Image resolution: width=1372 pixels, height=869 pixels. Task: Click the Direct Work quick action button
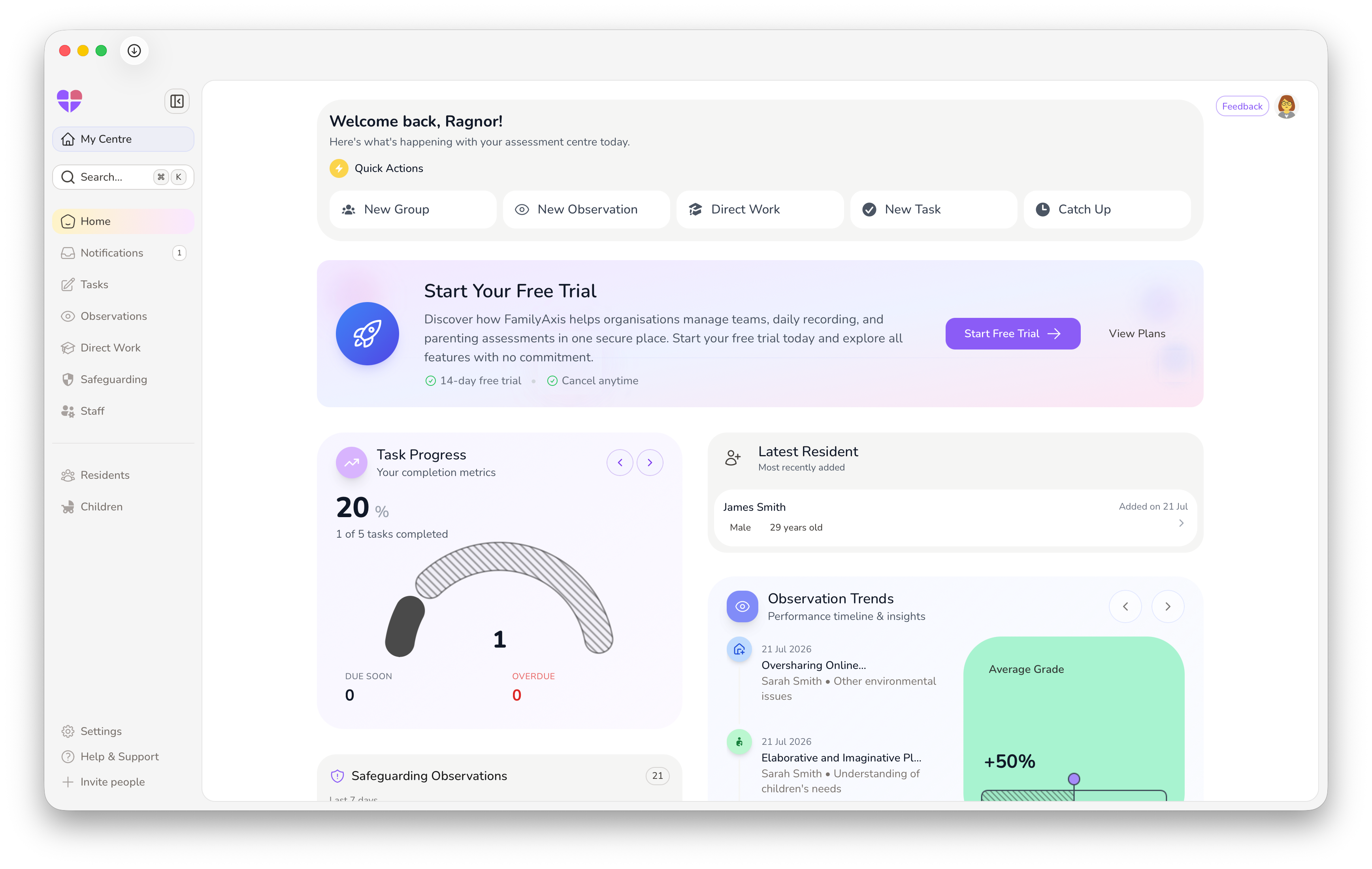[x=760, y=210]
